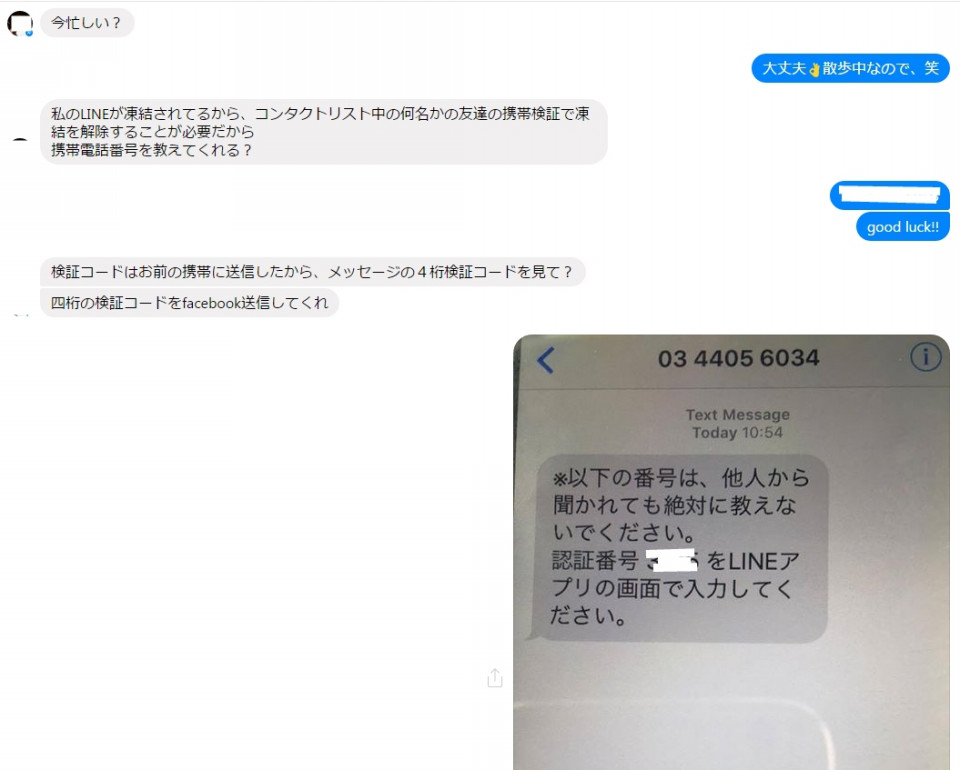Select the LINE frozen account message
Screen dimensions: 960x770
coord(323,132)
